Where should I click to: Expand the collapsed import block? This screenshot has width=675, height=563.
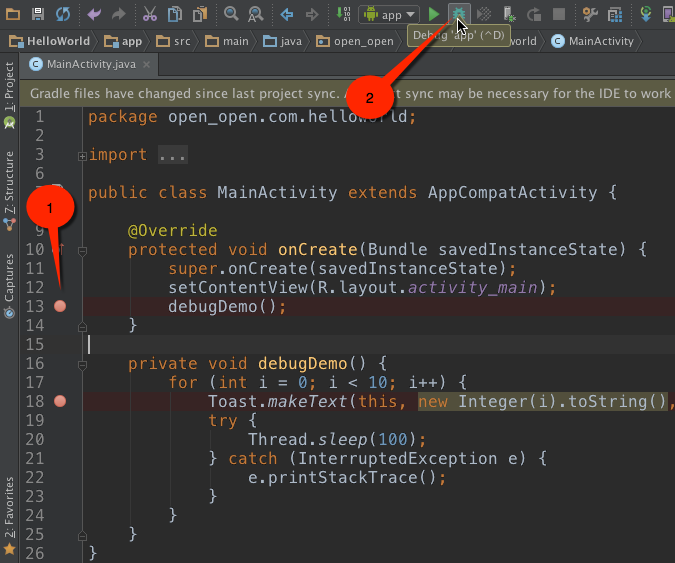click(x=82, y=155)
